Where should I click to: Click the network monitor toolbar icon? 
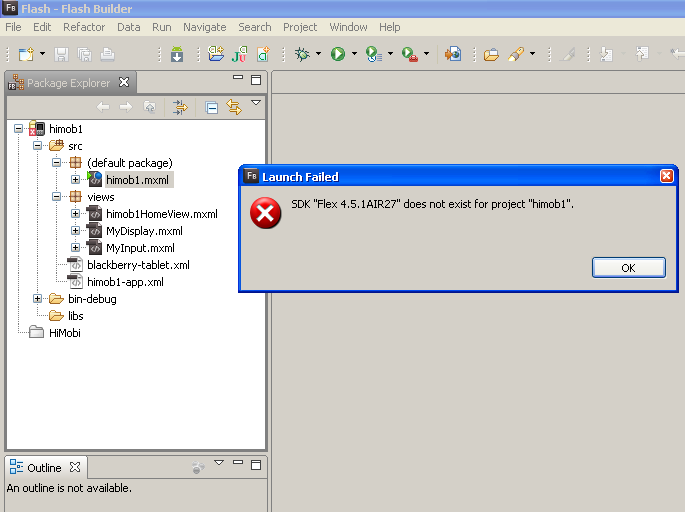point(453,54)
